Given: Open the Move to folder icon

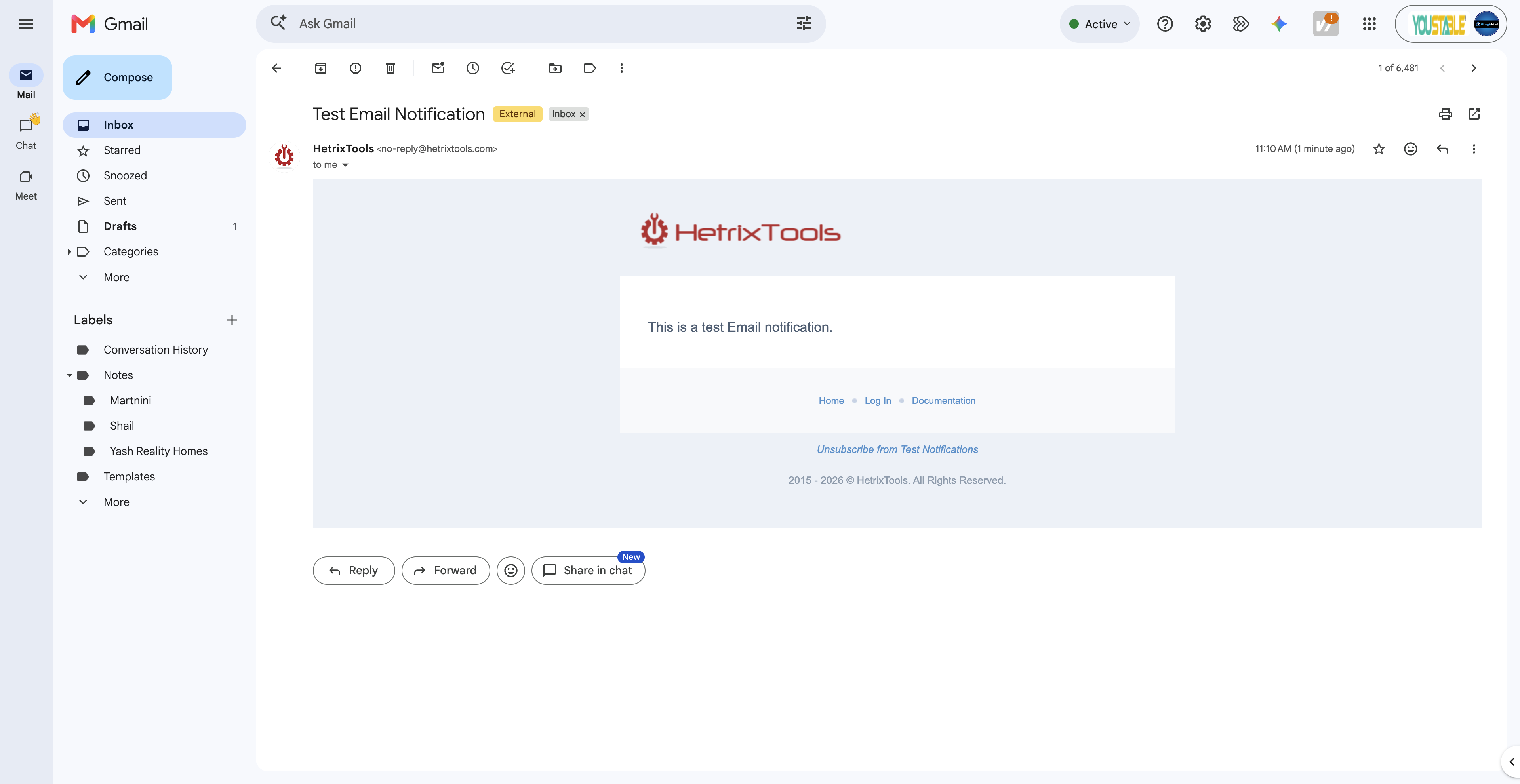Looking at the screenshot, I should coord(555,68).
